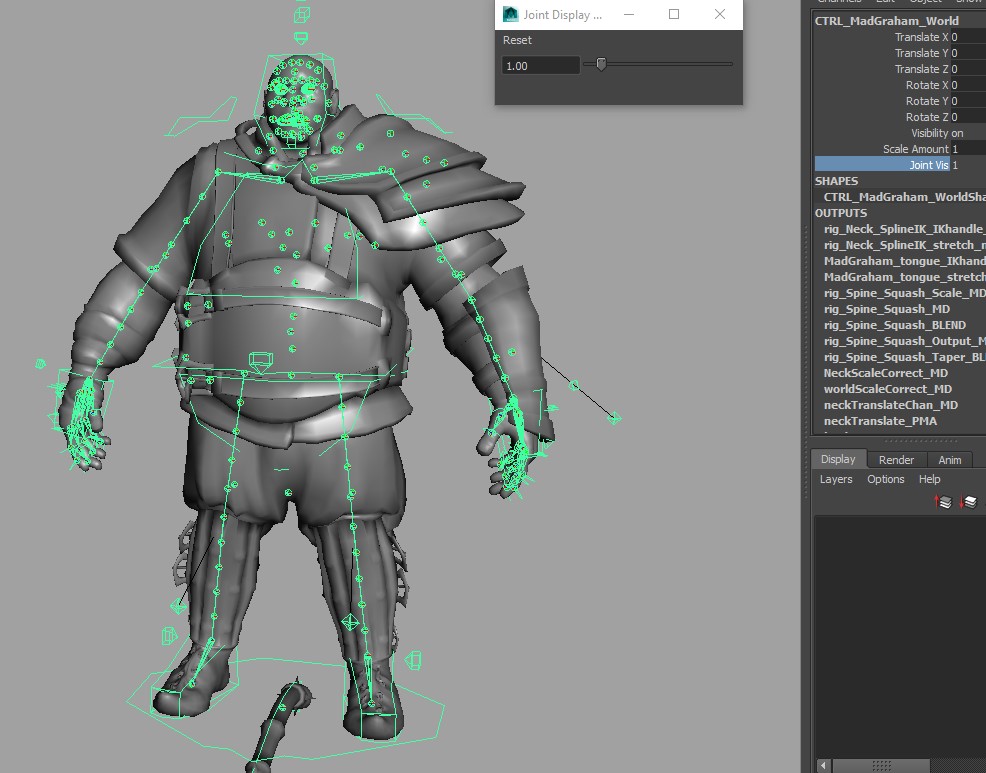Click the Translate X value field
Image resolution: width=986 pixels, height=773 pixels.
tap(968, 37)
